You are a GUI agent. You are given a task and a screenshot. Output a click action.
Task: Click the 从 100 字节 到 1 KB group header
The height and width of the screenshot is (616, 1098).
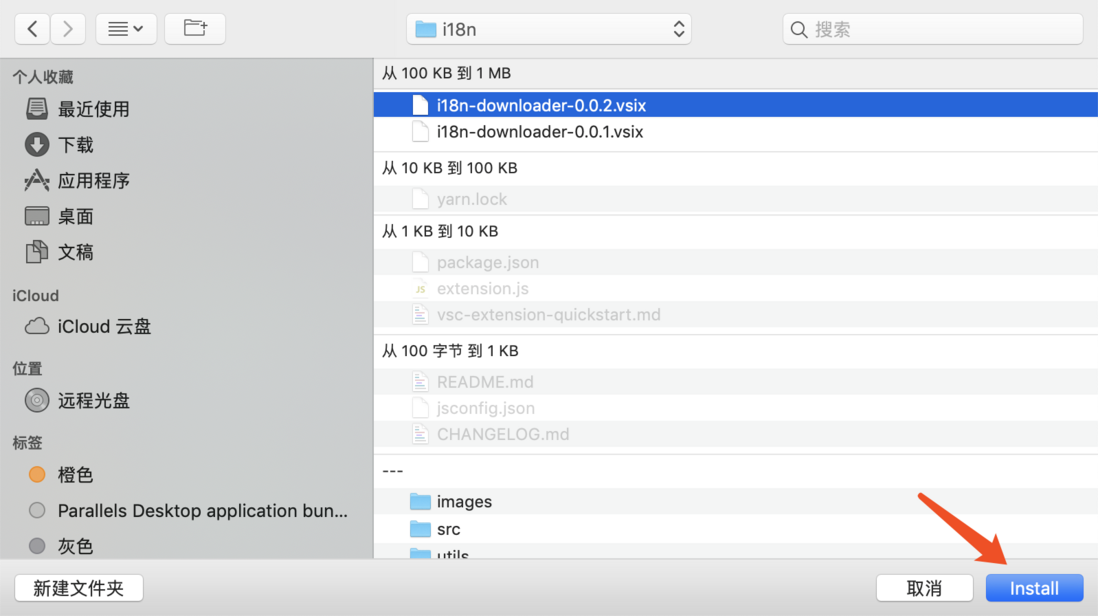coord(450,351)
